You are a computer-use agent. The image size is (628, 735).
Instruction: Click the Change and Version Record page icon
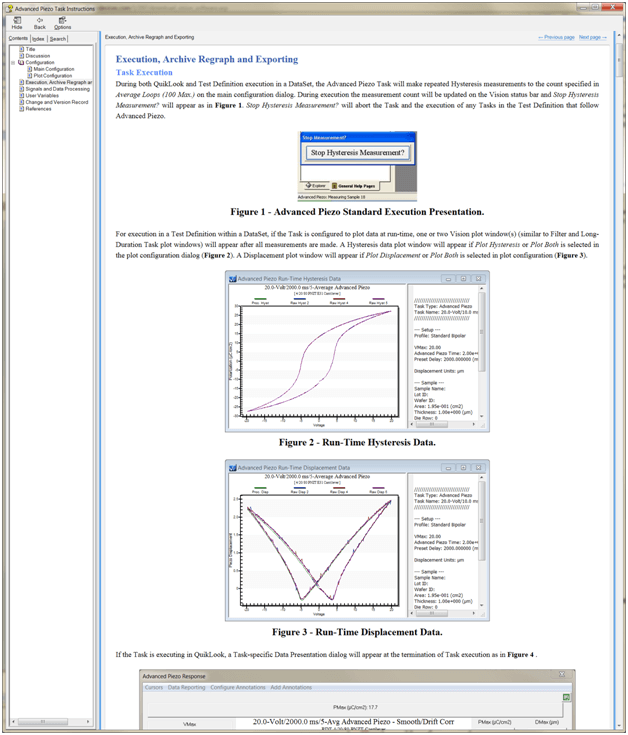[22, 102]
